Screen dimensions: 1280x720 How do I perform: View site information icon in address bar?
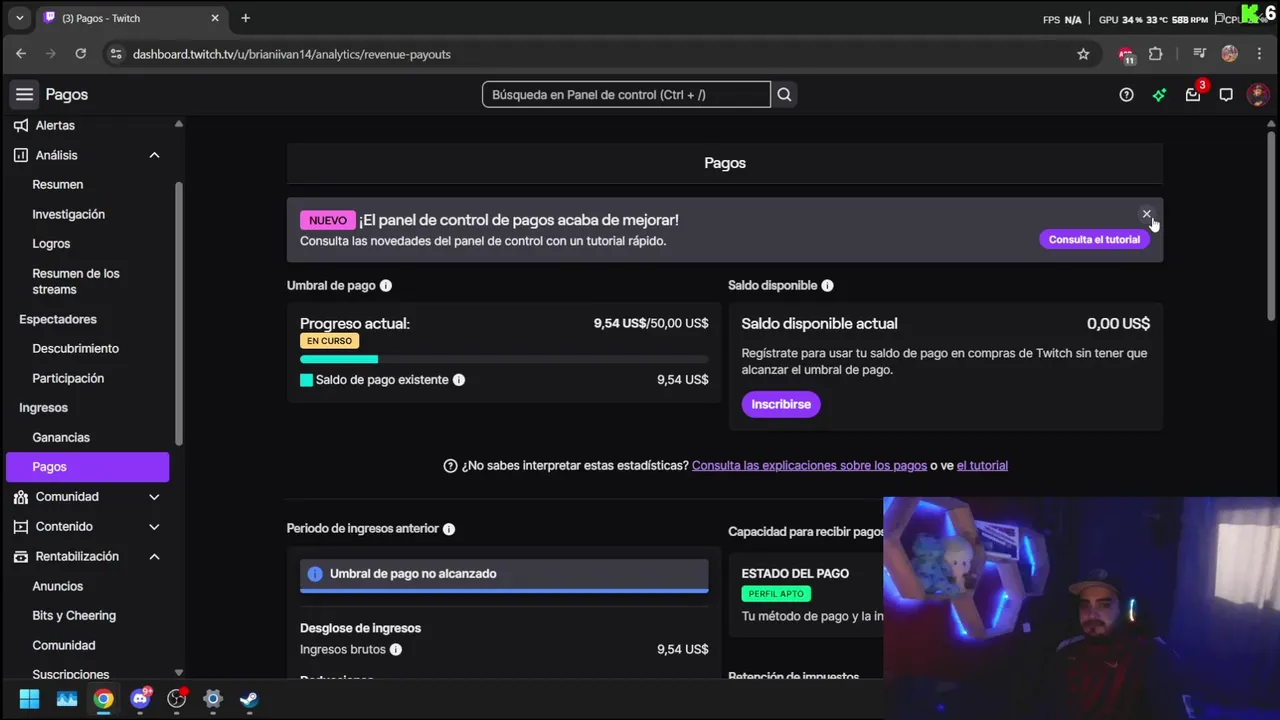[115, 54]
